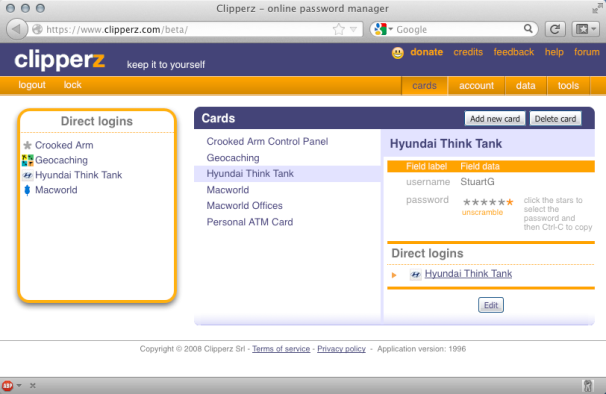
Task: Open Privacy policy link
Action: tap(341, 349)
